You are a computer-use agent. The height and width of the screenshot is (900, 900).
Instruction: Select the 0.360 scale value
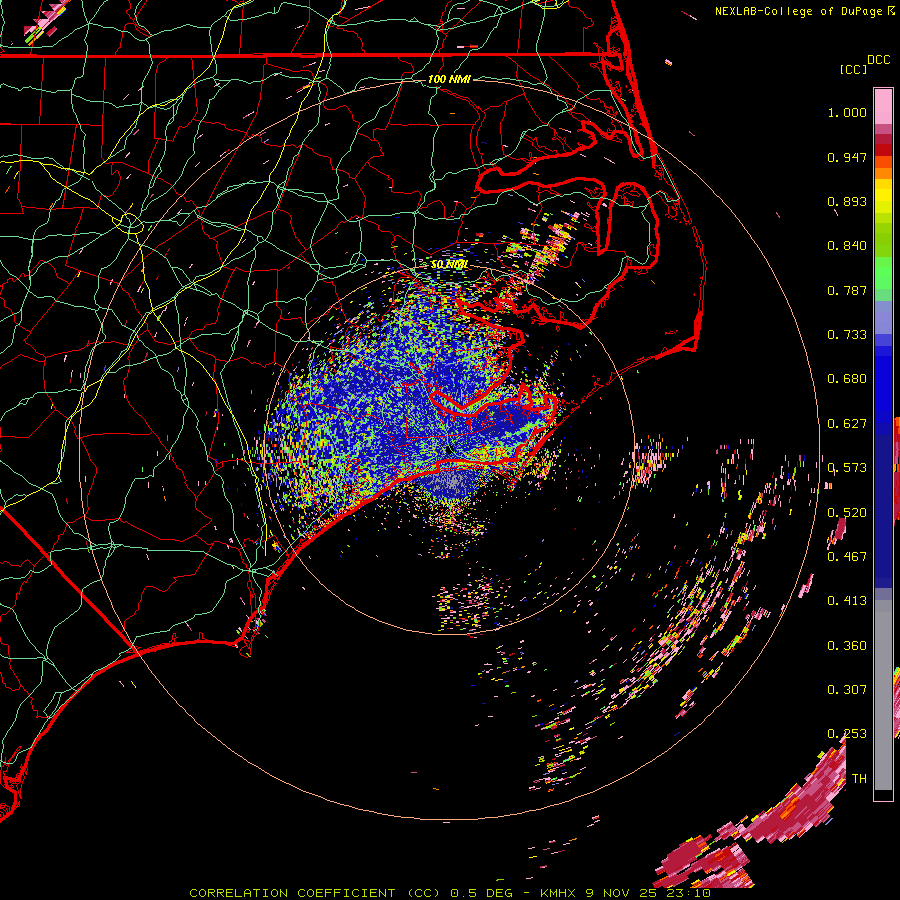pyautogui.click(x=847, y=646)
